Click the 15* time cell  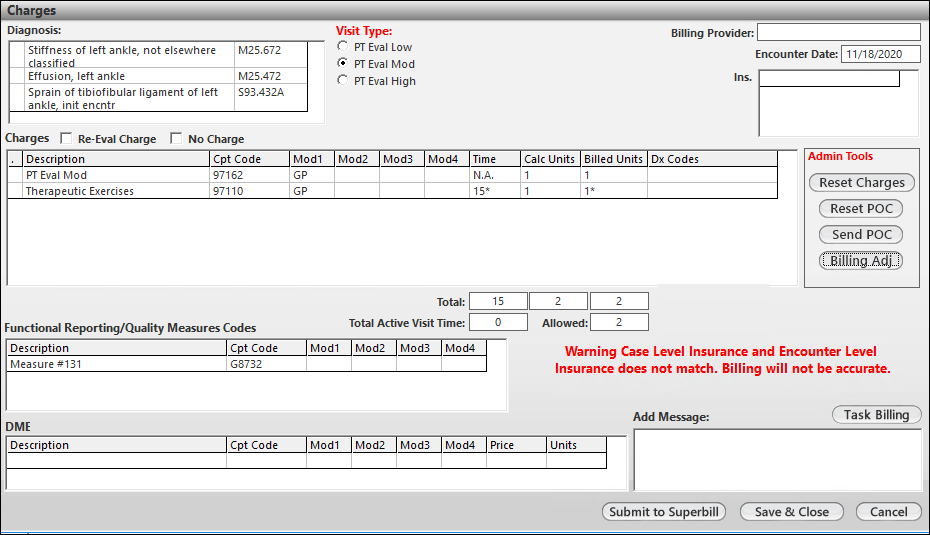pyautogui.click(x=495, y=191)
